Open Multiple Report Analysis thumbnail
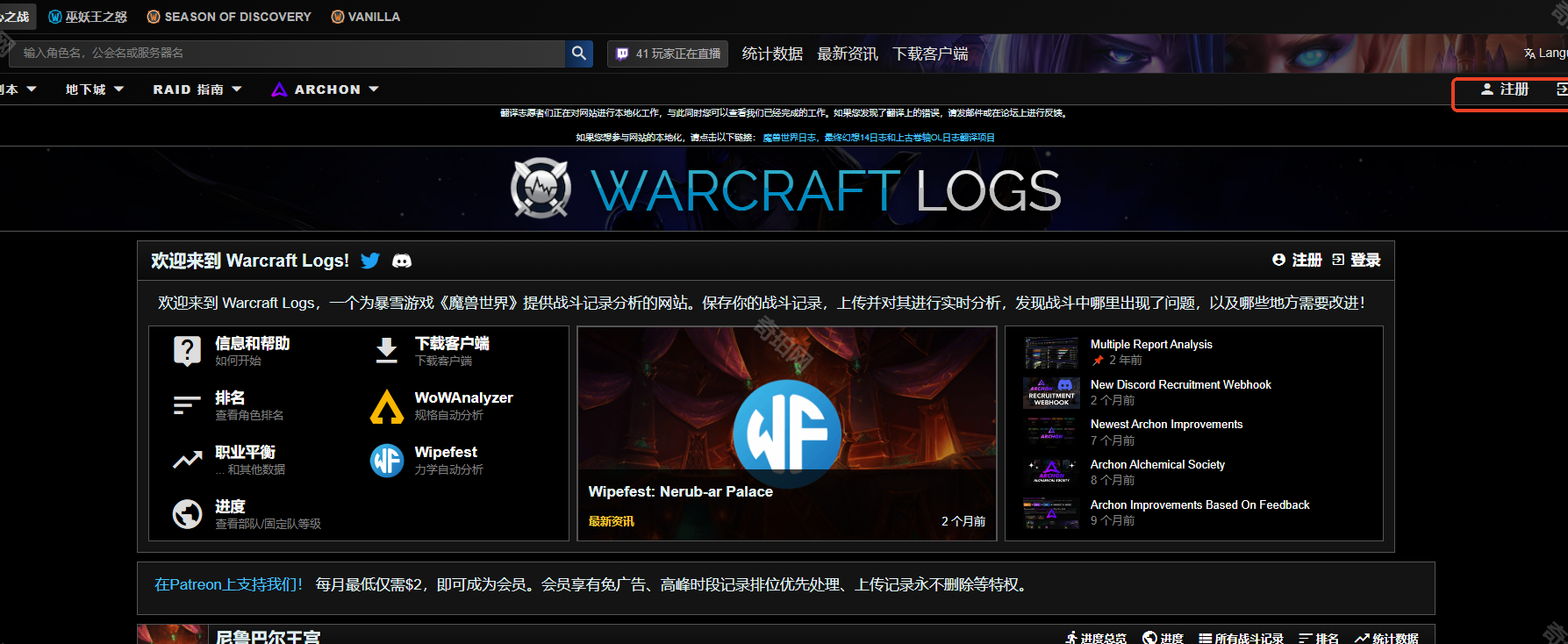 1051,352
